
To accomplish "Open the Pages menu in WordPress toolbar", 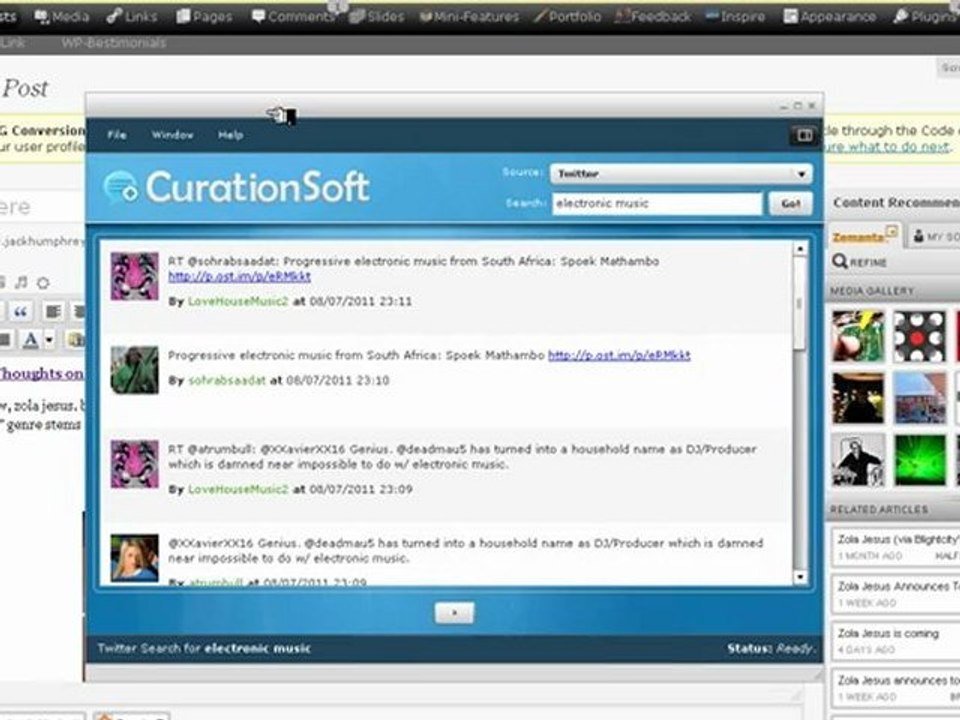I will 204,17.
